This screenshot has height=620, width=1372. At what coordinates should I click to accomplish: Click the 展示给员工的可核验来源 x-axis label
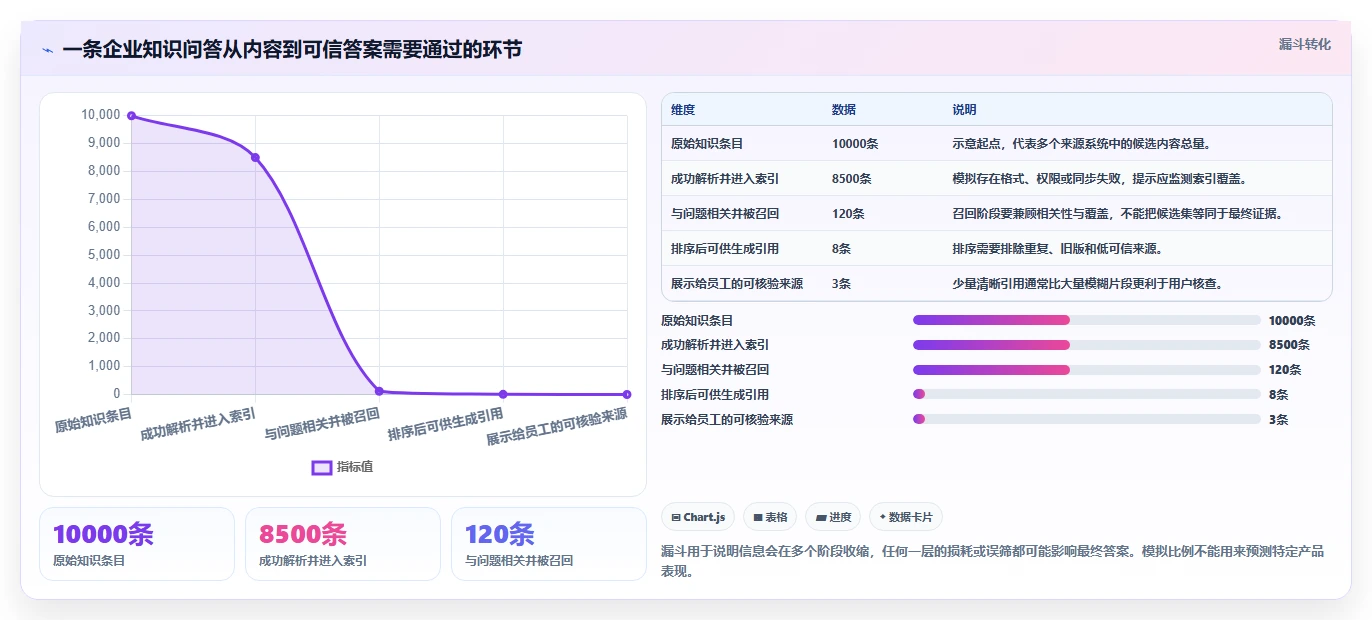(x=557, y=427)
